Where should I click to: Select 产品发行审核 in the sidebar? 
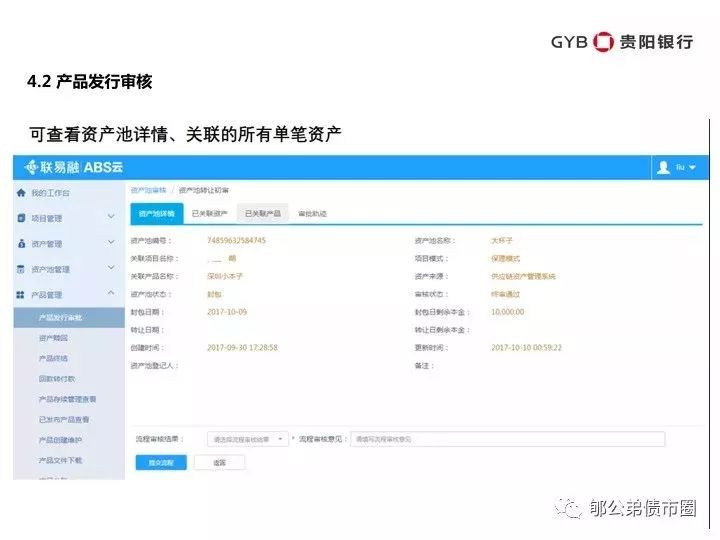point(61,317)
